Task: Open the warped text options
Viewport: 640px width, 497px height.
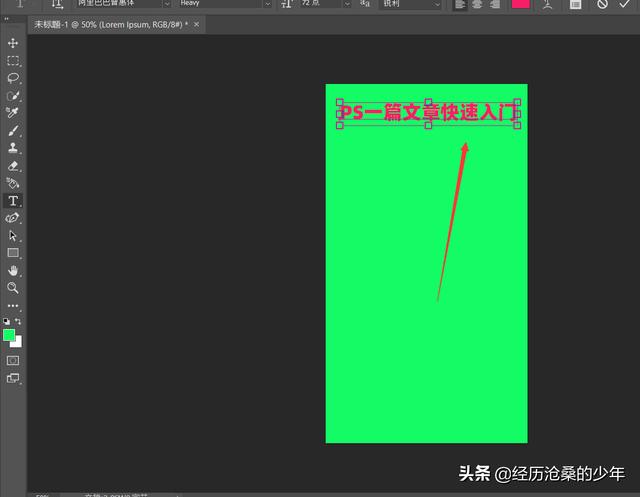Action: pyautogui.click(x=547, y=4)
